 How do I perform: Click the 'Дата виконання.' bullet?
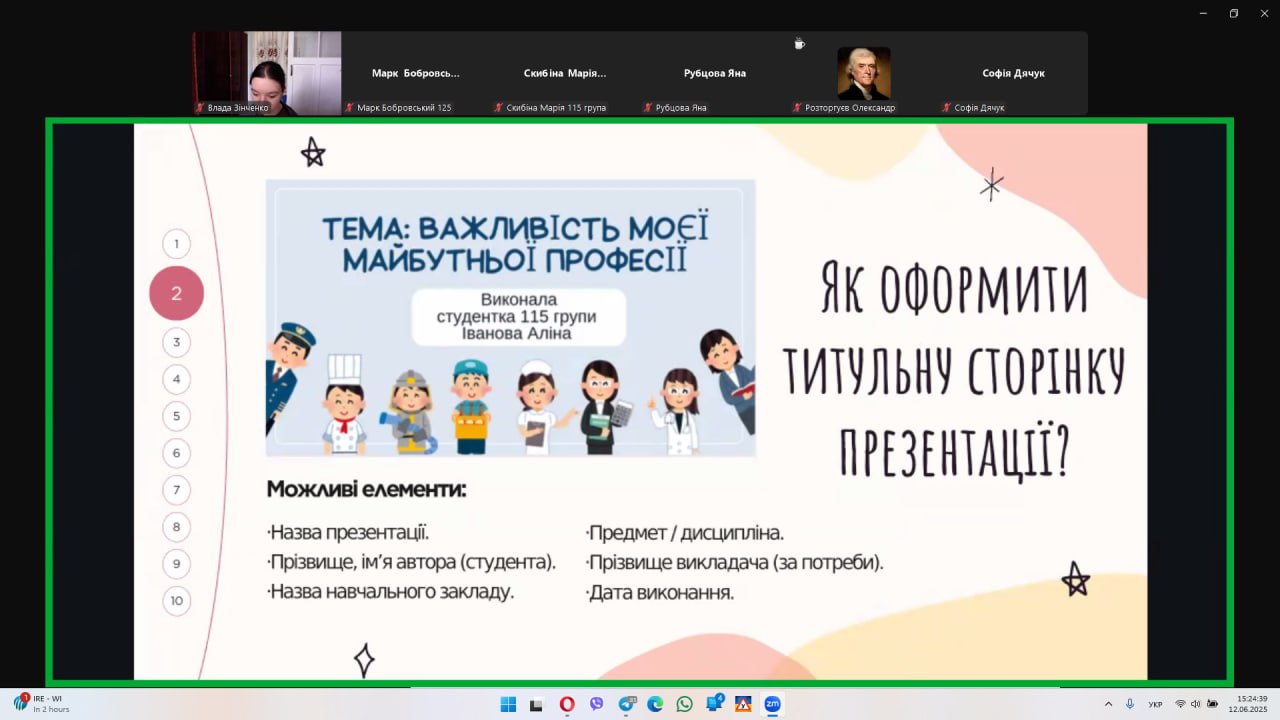660,592
